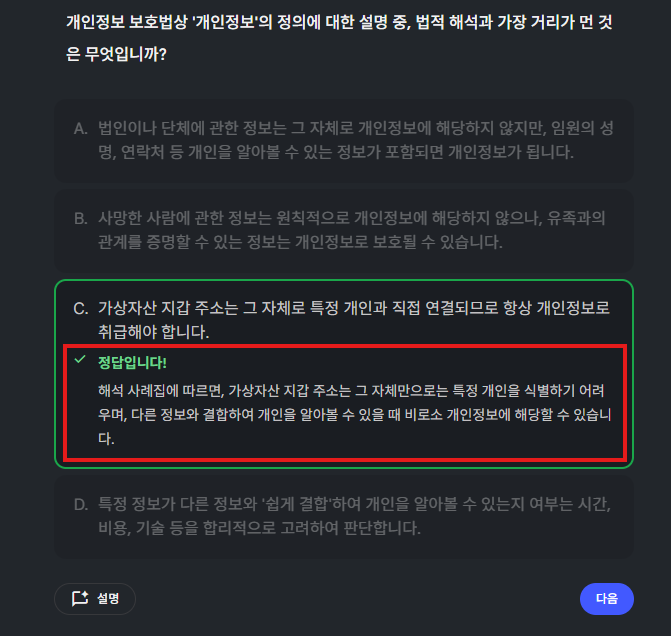Open the 설명 explanation button
671x636 pixels.
click(95, 598)
